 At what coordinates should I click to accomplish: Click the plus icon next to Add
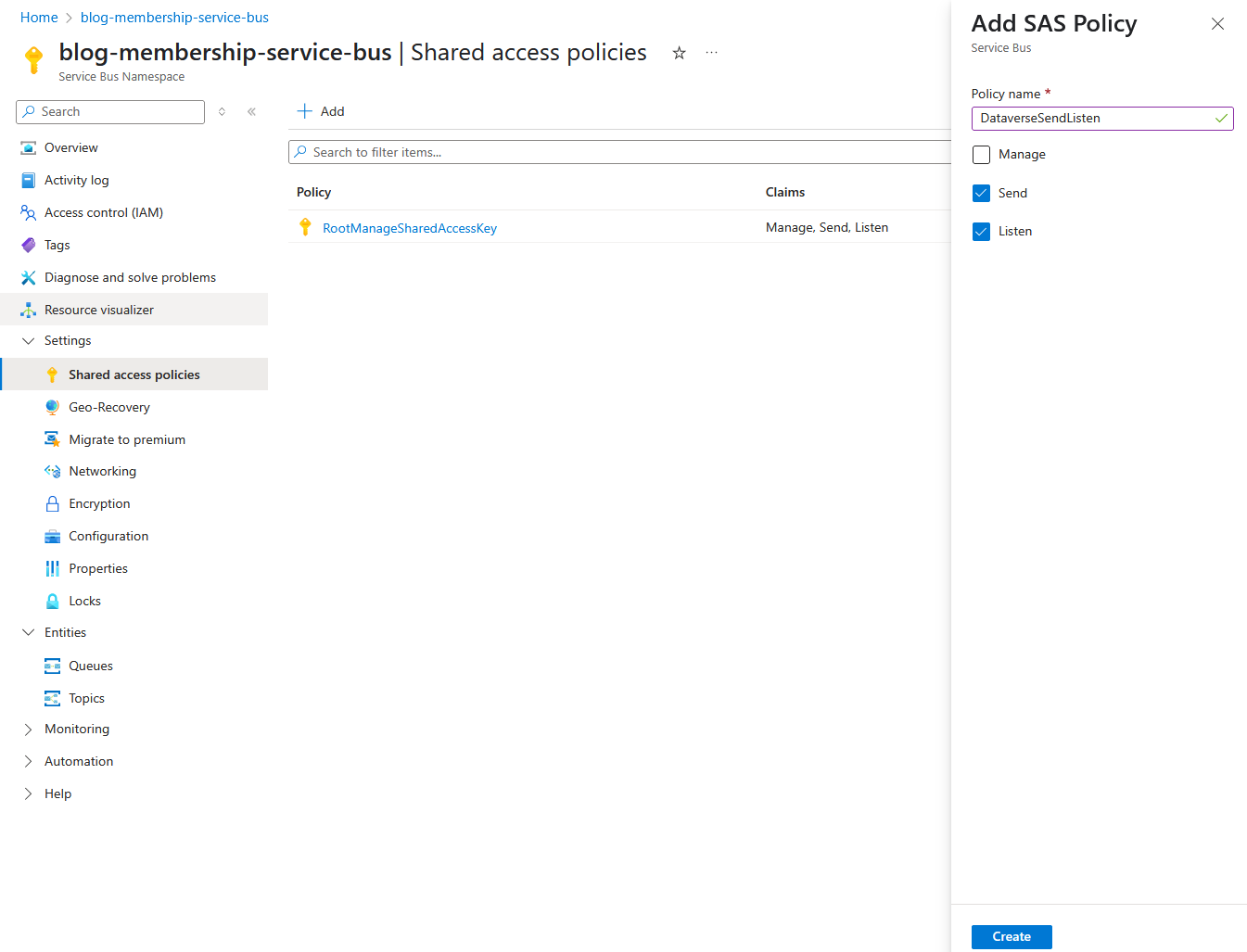tap(304, 111)
